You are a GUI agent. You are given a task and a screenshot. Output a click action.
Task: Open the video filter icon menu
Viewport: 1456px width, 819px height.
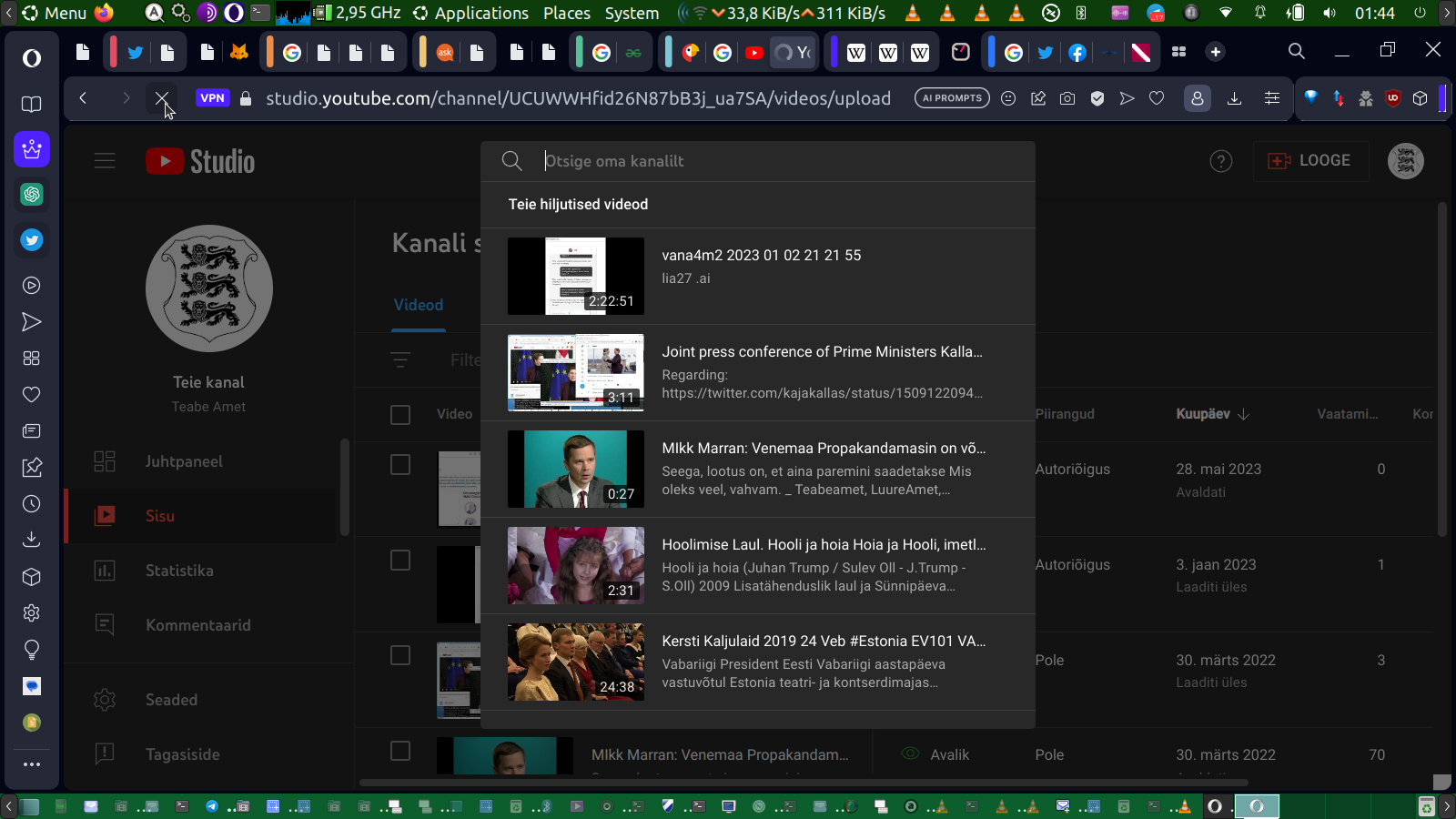click(x=400, y=359)
